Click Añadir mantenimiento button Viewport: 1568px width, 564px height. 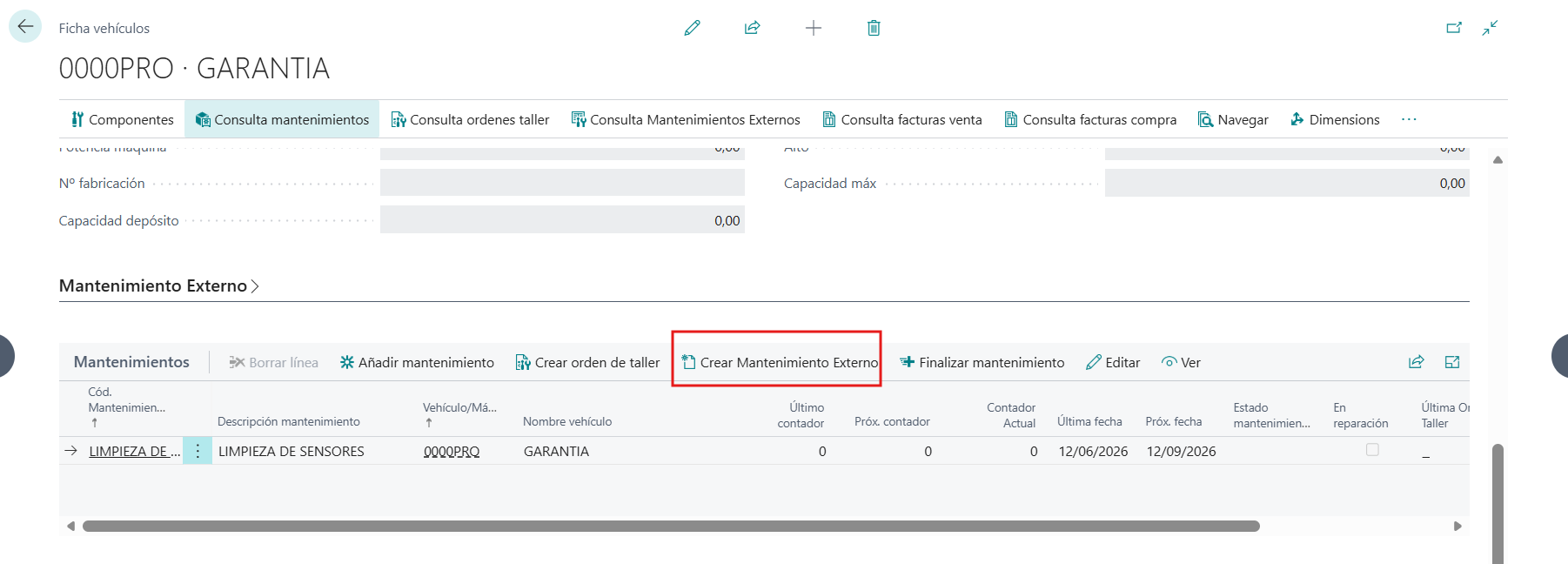417,362
